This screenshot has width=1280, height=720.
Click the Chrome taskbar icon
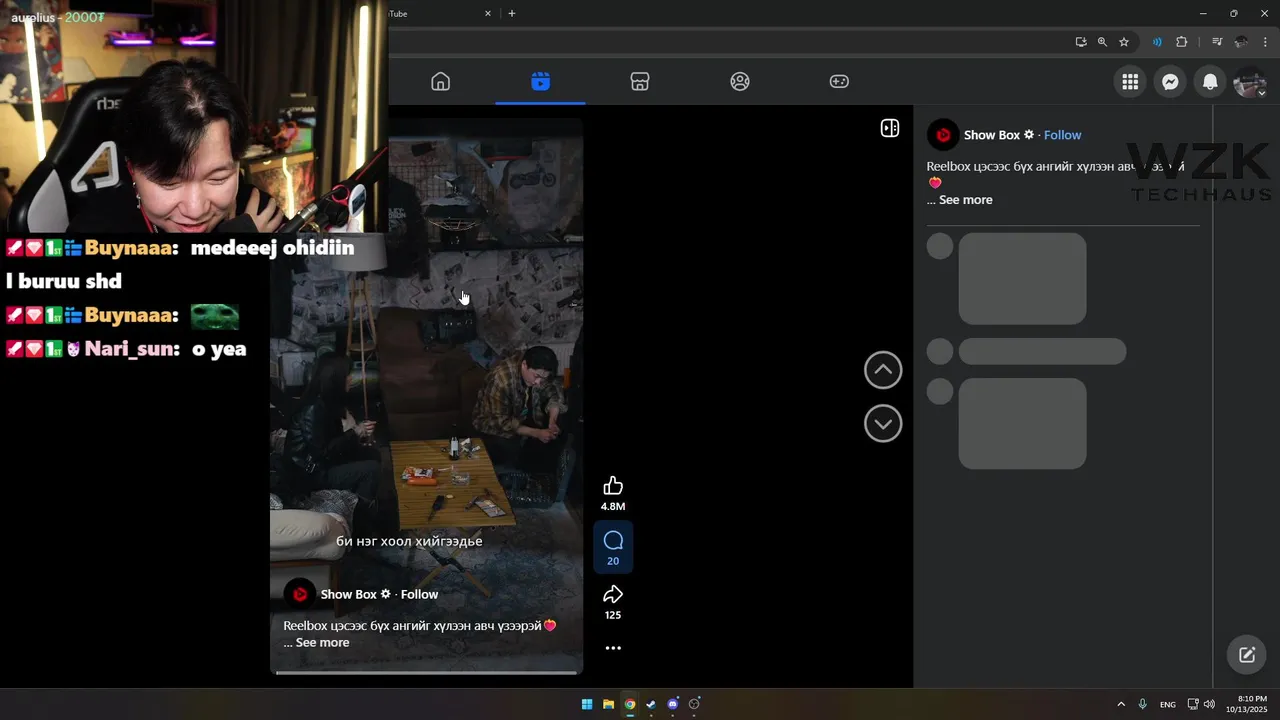pos(630,704)
